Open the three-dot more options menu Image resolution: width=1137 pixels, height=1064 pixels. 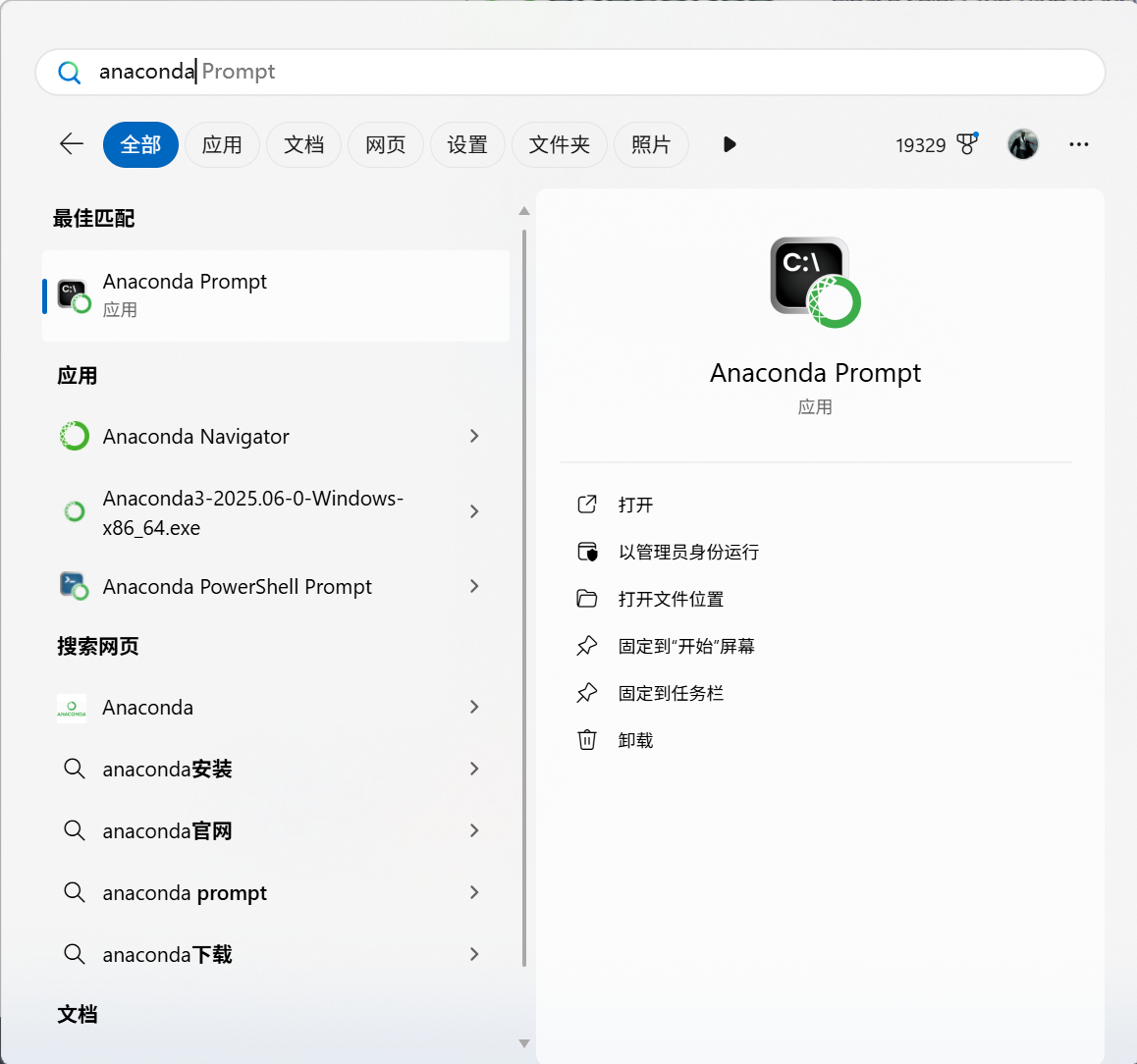1078,144
